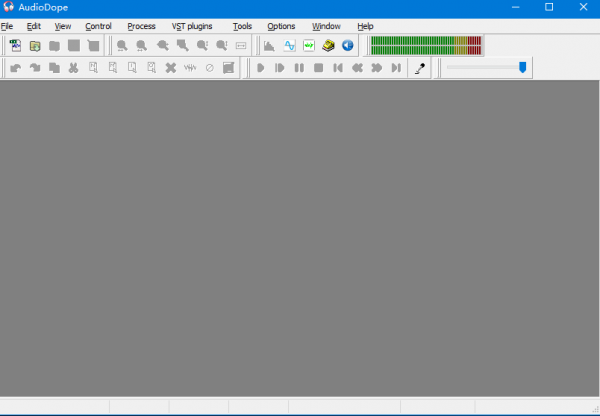Click the waveform Trim icon
This screenshot has width=600, height=416.
pos(190,68)
